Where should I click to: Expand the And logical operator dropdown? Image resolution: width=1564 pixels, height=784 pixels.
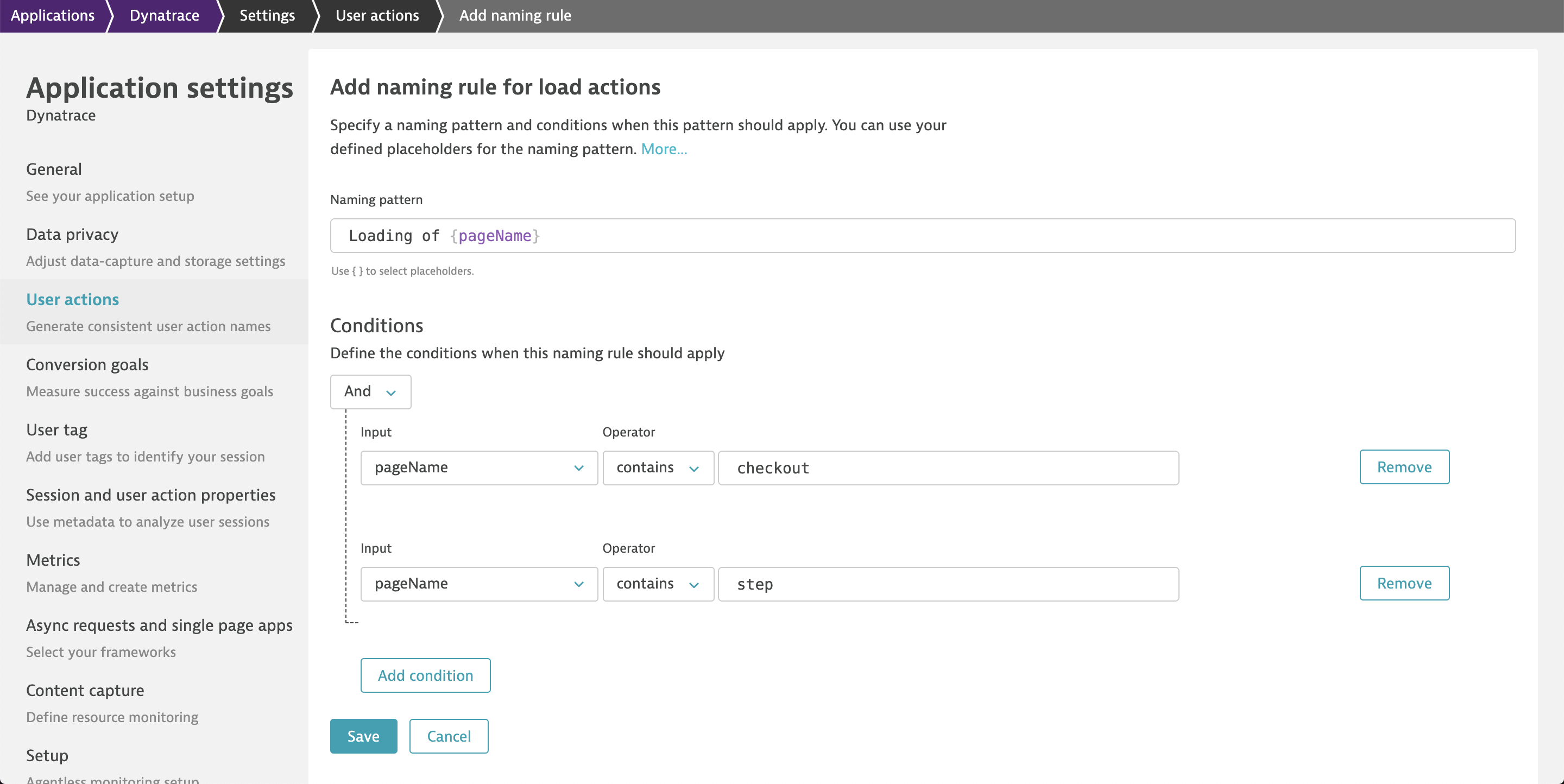pyautogui.click(x=370, y=391)
